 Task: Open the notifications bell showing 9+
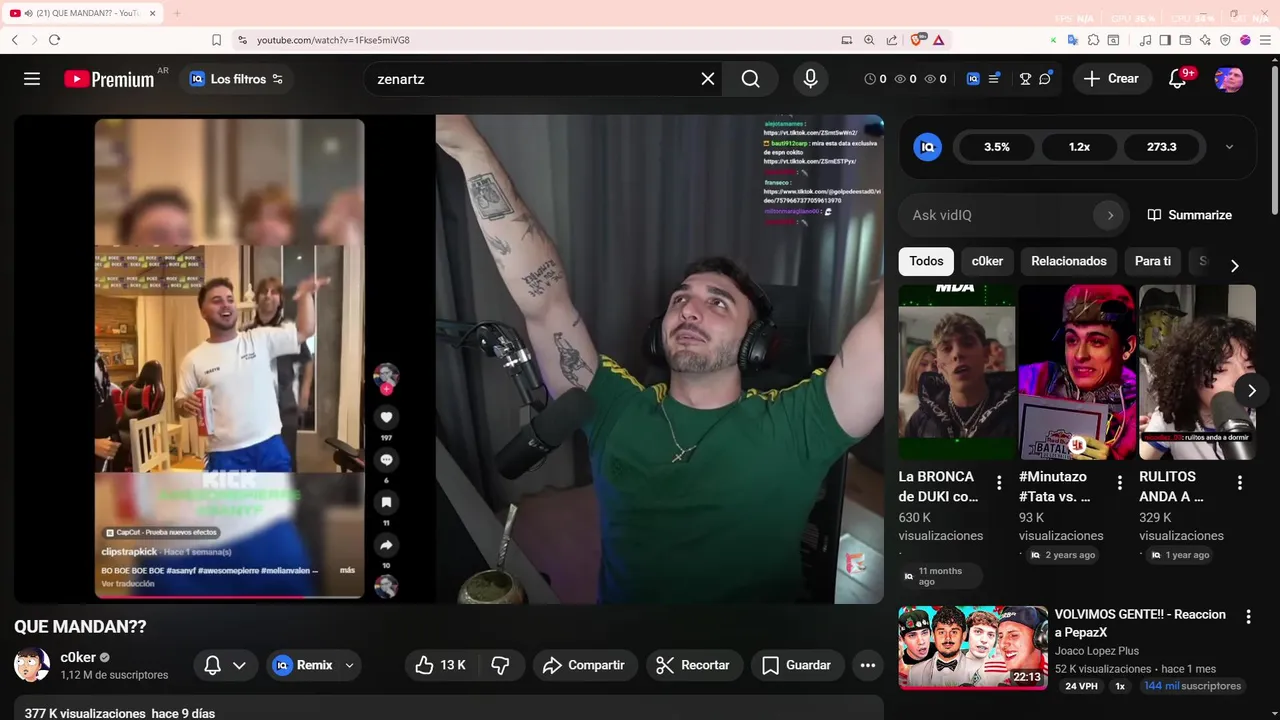pyautogui.click(x=1178, y=79)
